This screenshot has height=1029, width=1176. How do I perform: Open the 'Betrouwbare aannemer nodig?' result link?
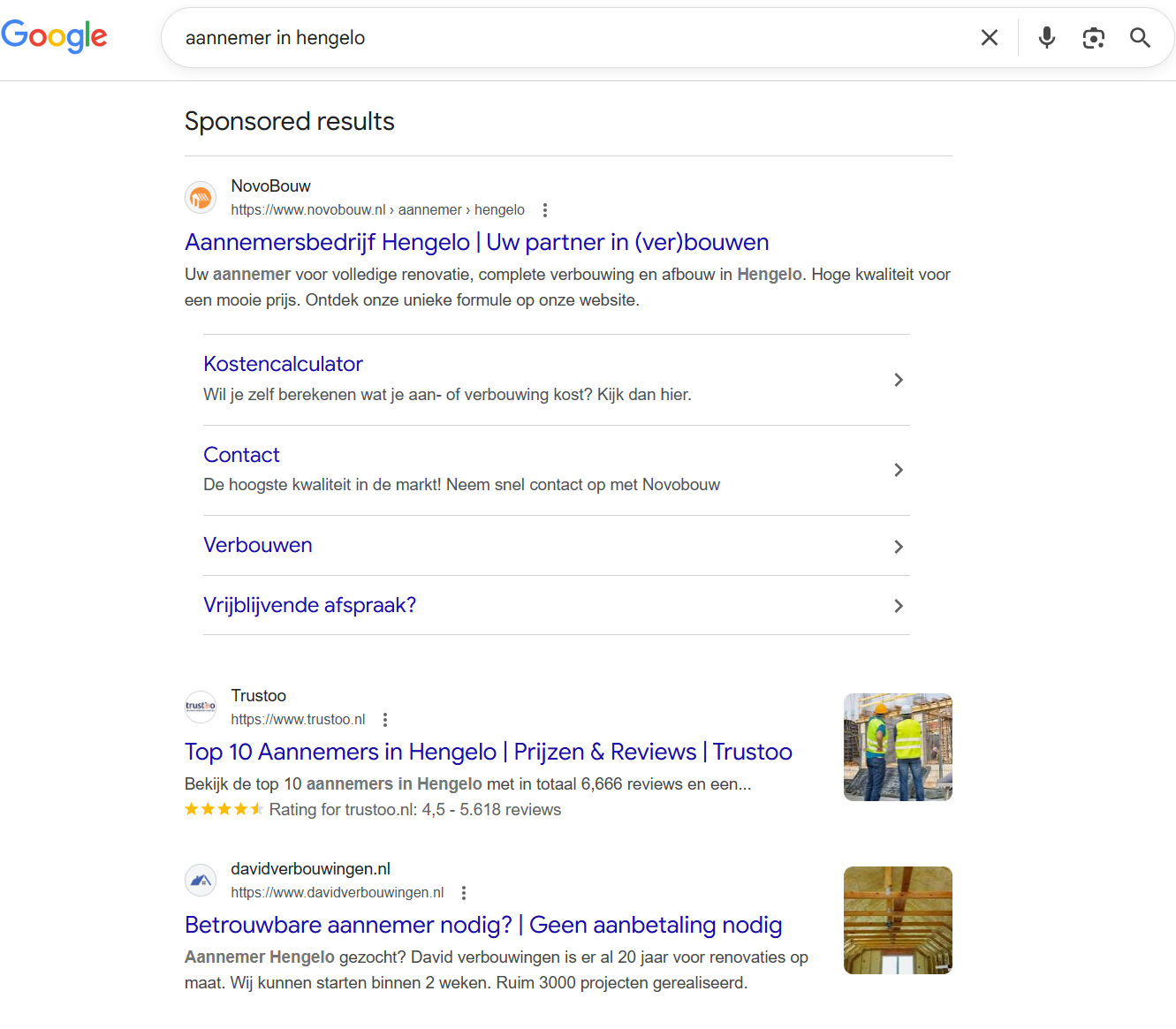(483, 925)
